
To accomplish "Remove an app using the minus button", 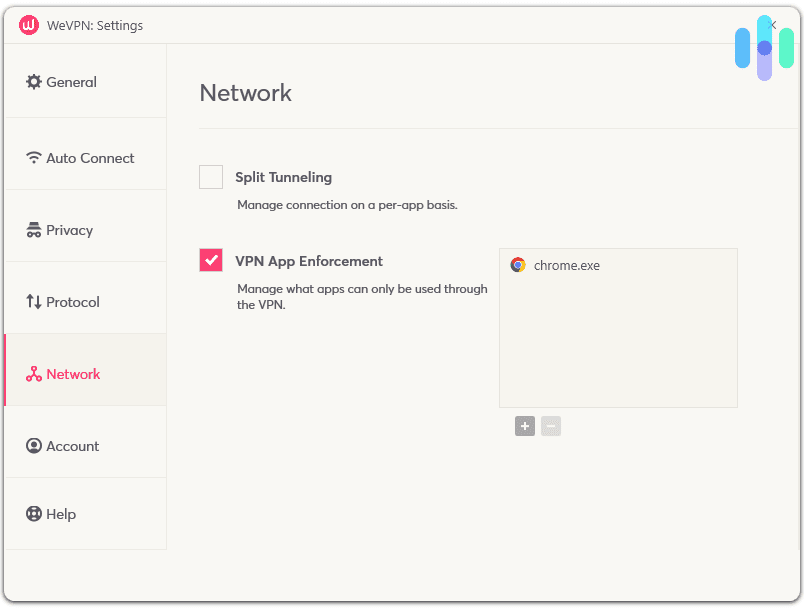I will [x=550, y=426].
